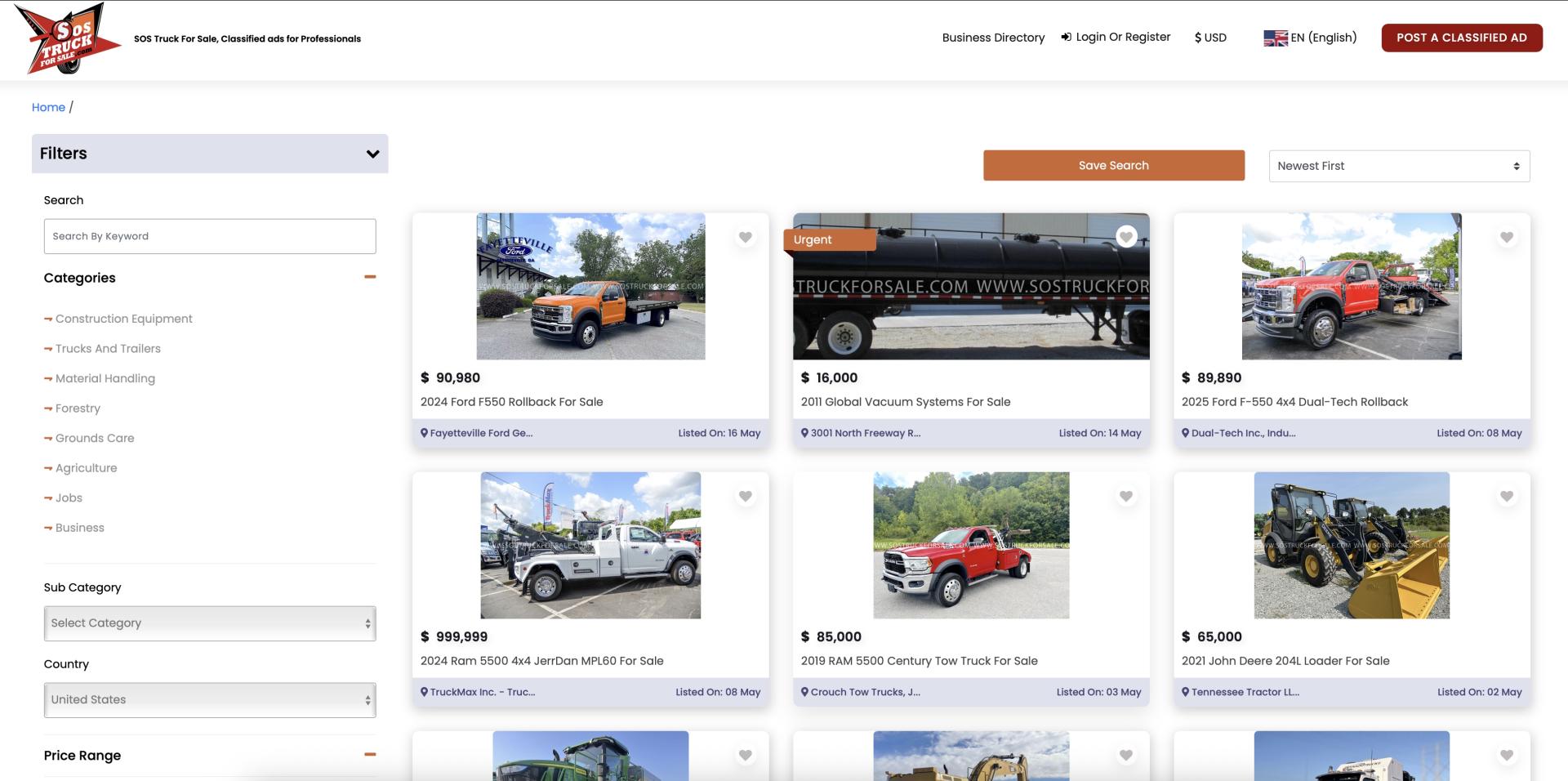Select Trucks And Trailers category
The image size is (1568, 781).
click(108, 349)
